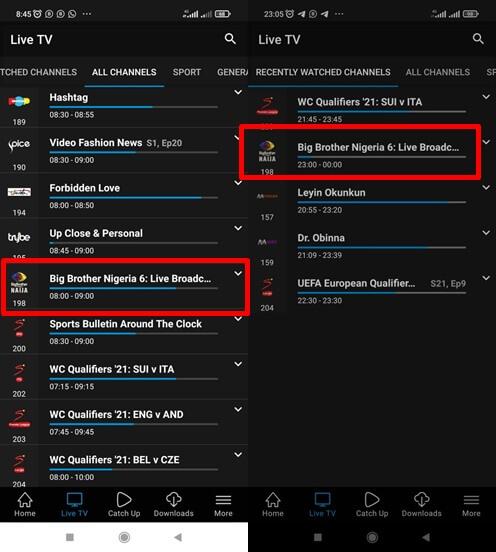Viewport: 496px width, 552px height.
Task: Select channel 189 logo beside Hashtag
Action: 19,101
